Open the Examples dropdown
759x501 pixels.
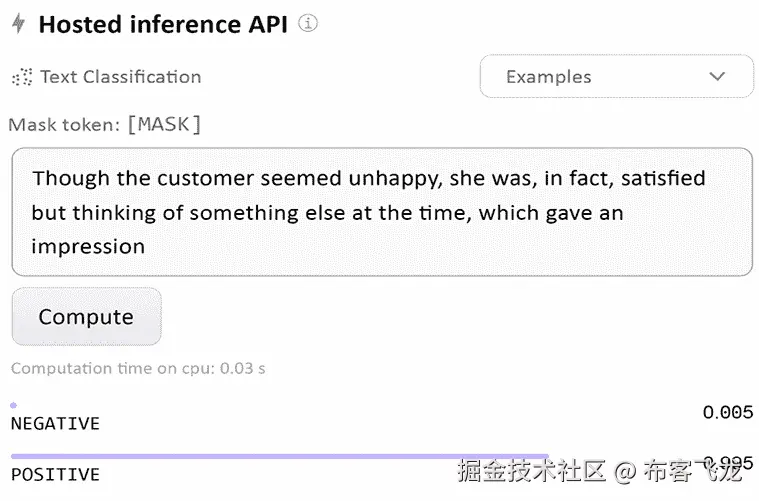click(x=616, y=77)
